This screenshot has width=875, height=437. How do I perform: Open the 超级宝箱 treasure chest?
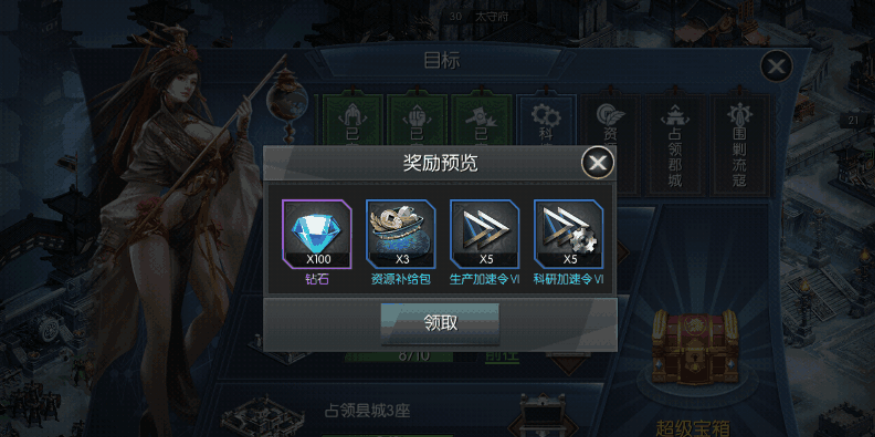point(695,348)
